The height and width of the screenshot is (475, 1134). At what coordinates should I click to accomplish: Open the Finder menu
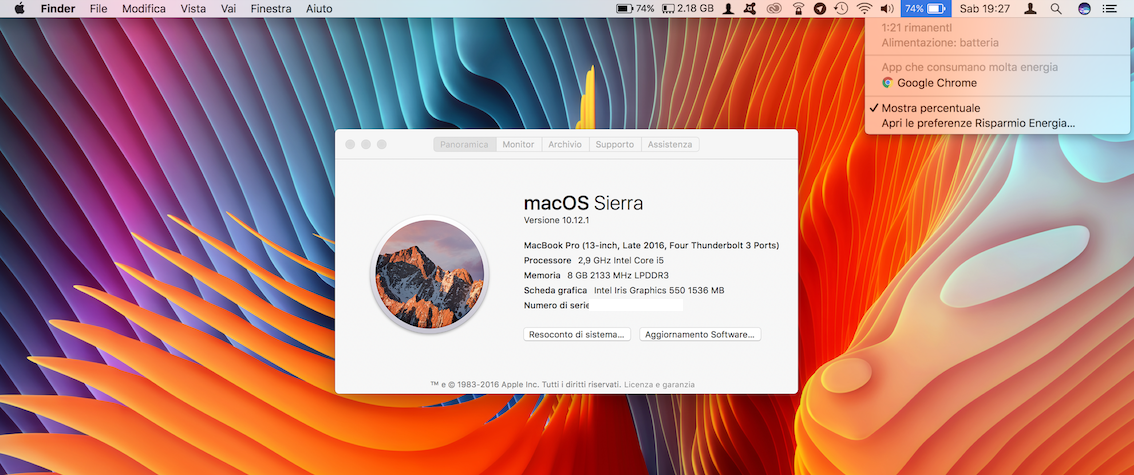[58, 9]
